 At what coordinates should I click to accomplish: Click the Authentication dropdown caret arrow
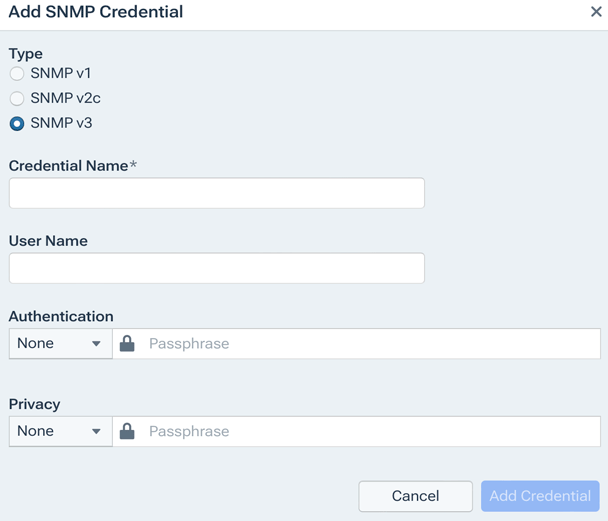point(96,344)
